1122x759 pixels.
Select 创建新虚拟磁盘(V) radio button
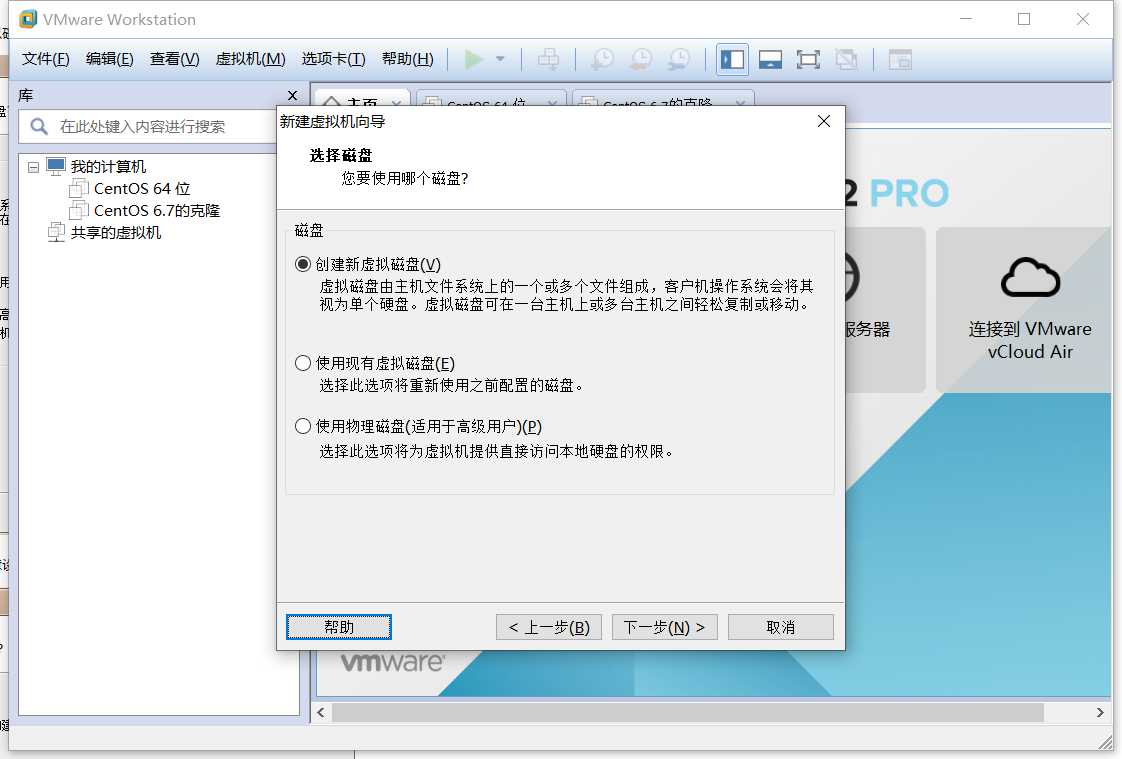(x=303, y=265)
